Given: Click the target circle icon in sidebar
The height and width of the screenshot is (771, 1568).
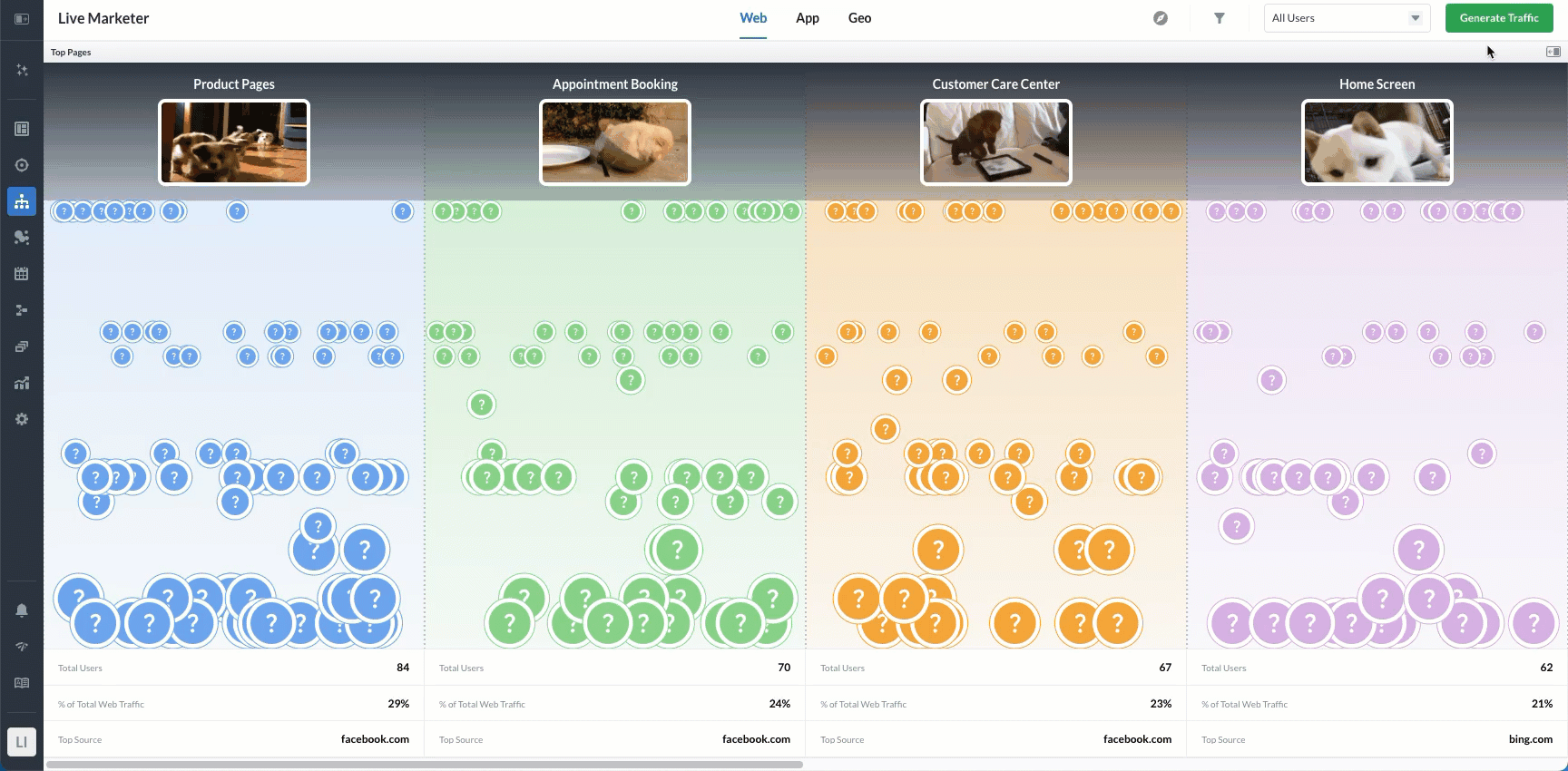Looking at the screenshot, I should (22, 165).
